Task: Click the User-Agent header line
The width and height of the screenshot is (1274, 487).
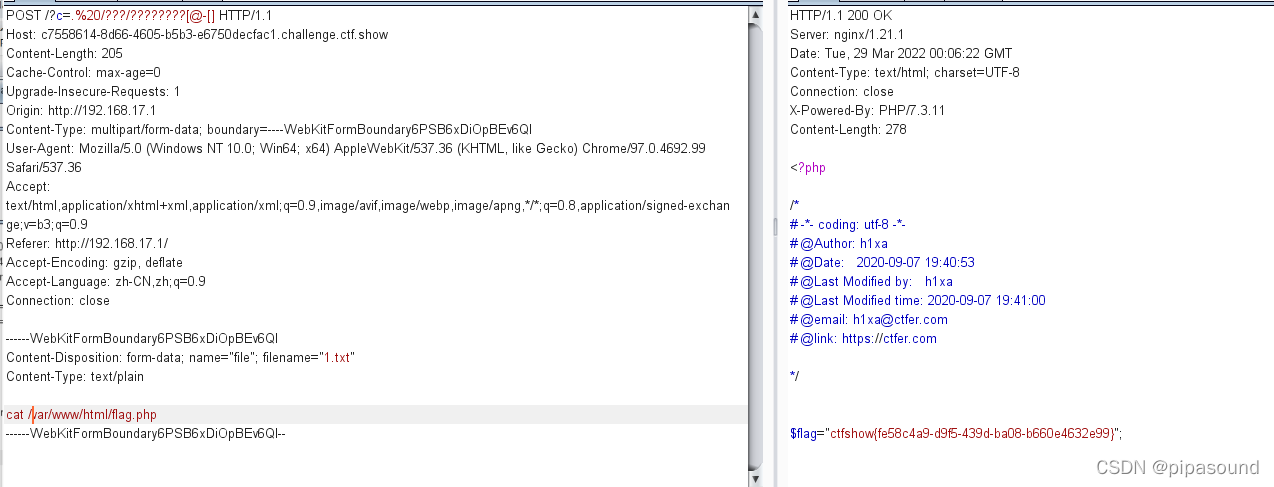Action: click(356, 149)
